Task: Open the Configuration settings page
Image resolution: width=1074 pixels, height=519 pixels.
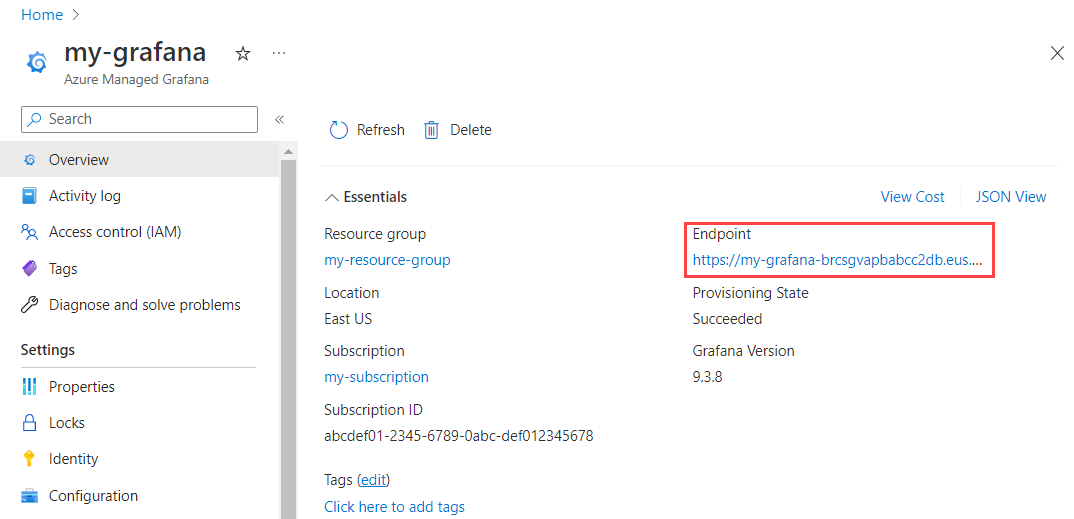Action: point(93,496)
